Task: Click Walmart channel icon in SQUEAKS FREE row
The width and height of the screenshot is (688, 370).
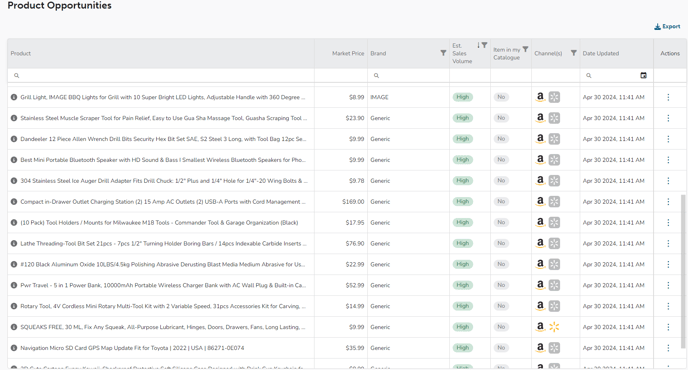Action: coord(555,327)
